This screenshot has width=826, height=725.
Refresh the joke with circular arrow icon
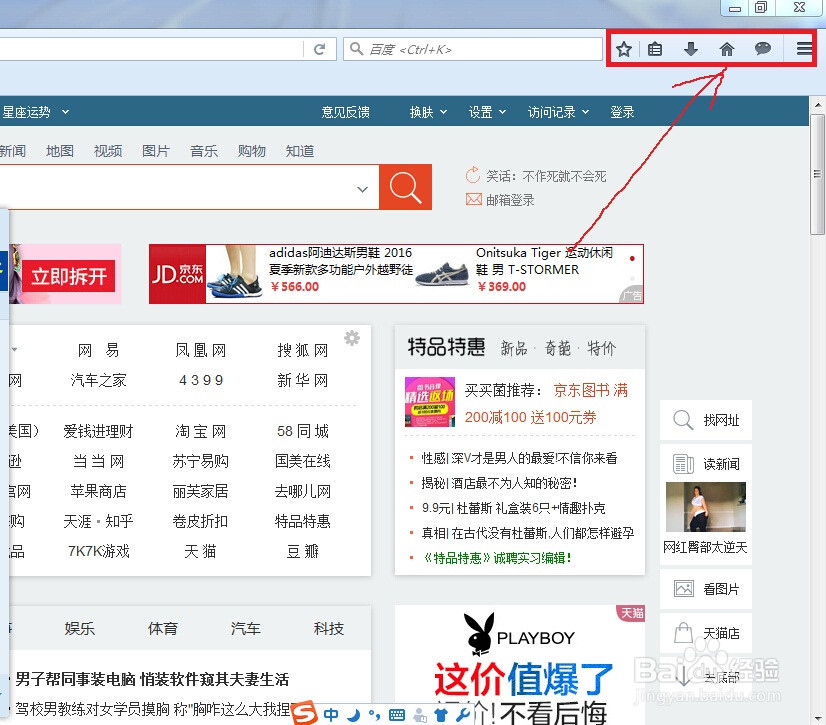(473, 175)
